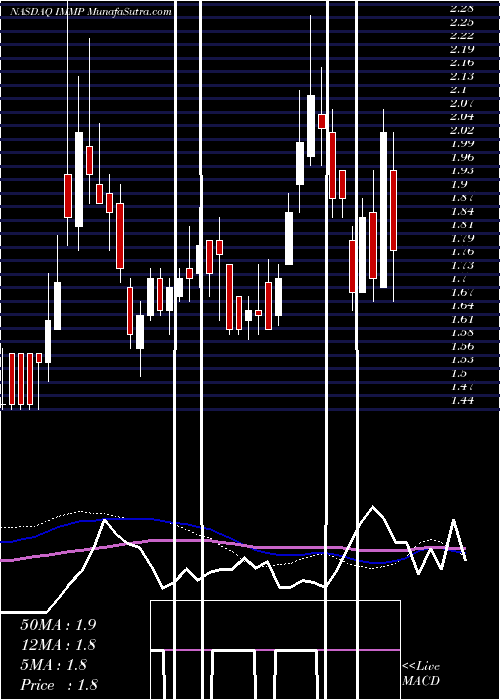Select the 1.64 price axis label
Screen dimensions: 500x700
click(x=462, y=305)
